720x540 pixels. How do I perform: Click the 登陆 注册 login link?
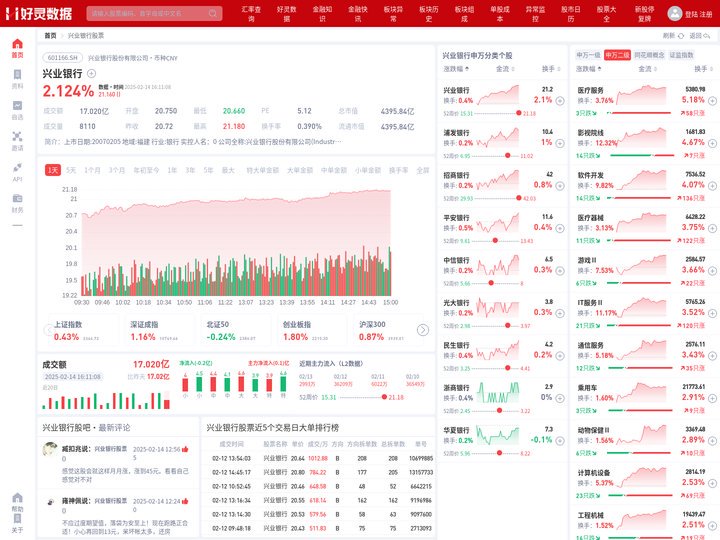698,14
